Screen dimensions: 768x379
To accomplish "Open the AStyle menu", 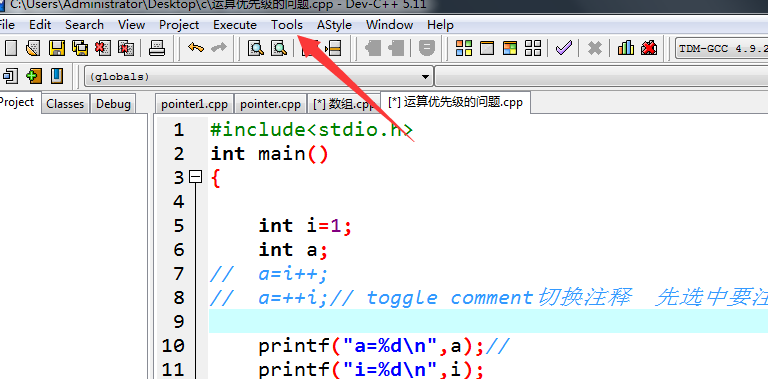I will pos(334,24).
